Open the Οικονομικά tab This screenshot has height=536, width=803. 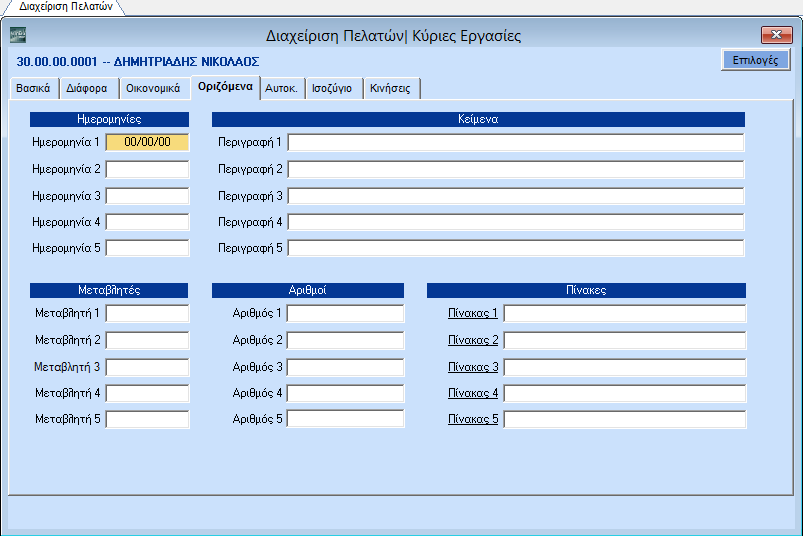(153, 88)
